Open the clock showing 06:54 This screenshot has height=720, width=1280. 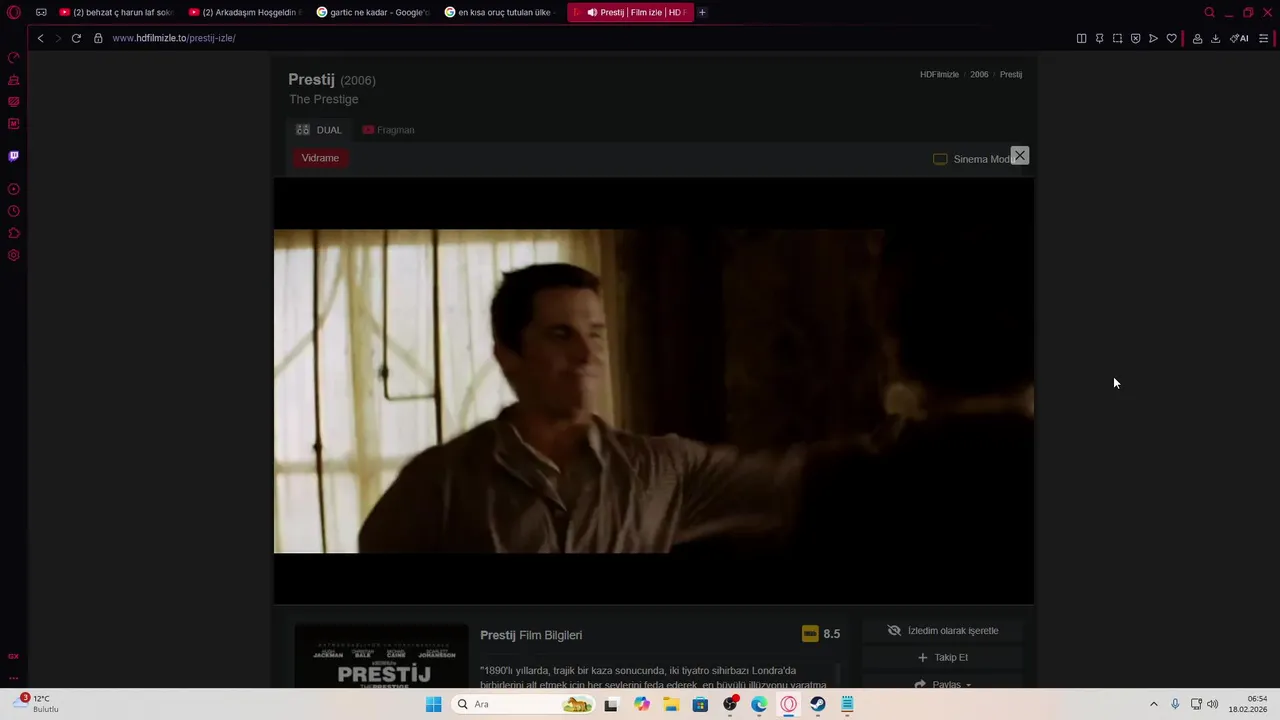click(1248, 704)
